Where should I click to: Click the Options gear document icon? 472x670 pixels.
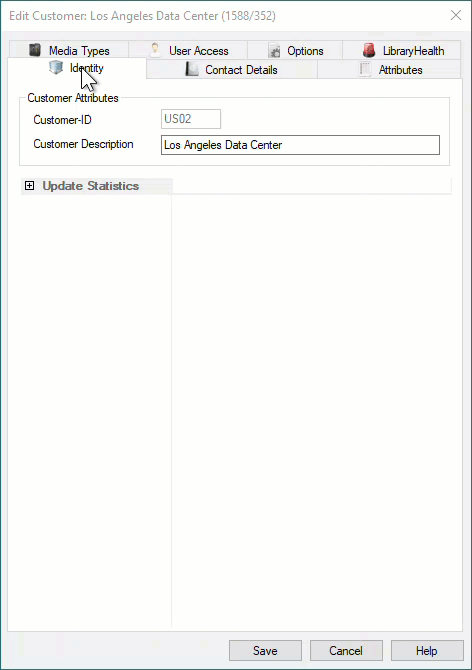(x=274, y=50)
